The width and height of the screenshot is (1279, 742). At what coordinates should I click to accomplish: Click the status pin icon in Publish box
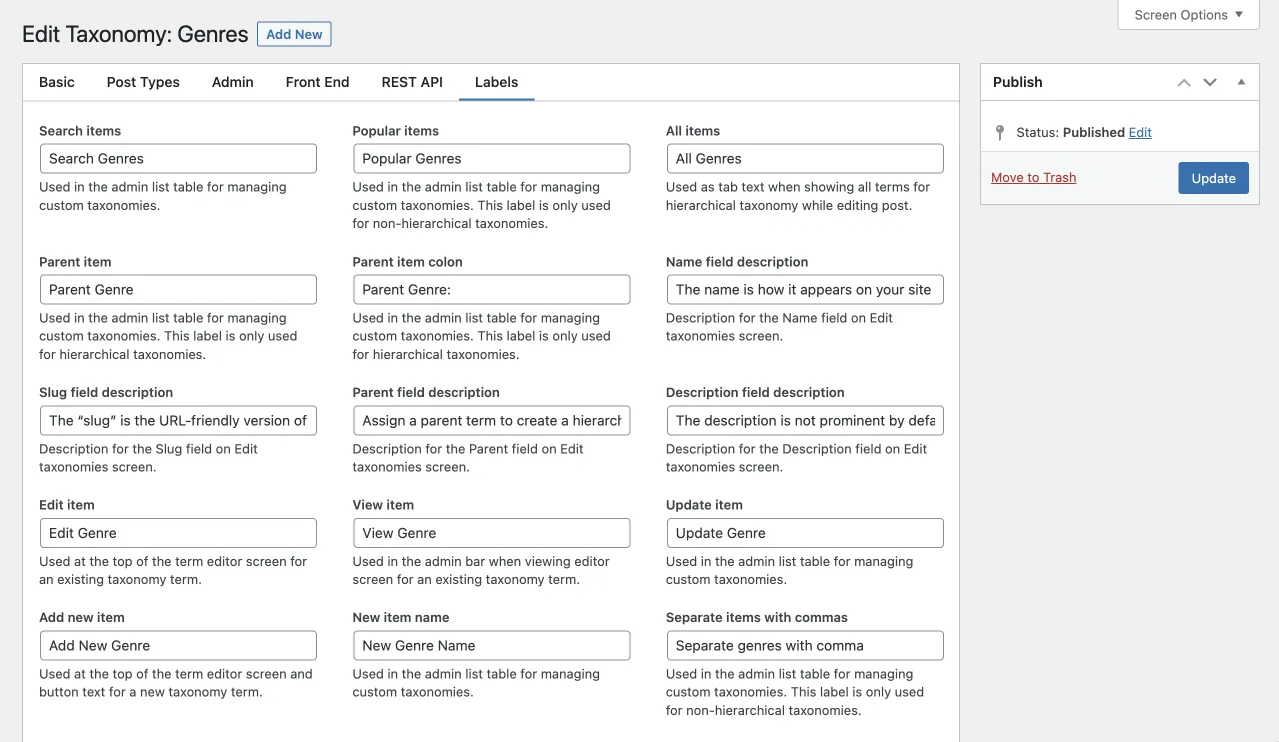[1000, 132]
